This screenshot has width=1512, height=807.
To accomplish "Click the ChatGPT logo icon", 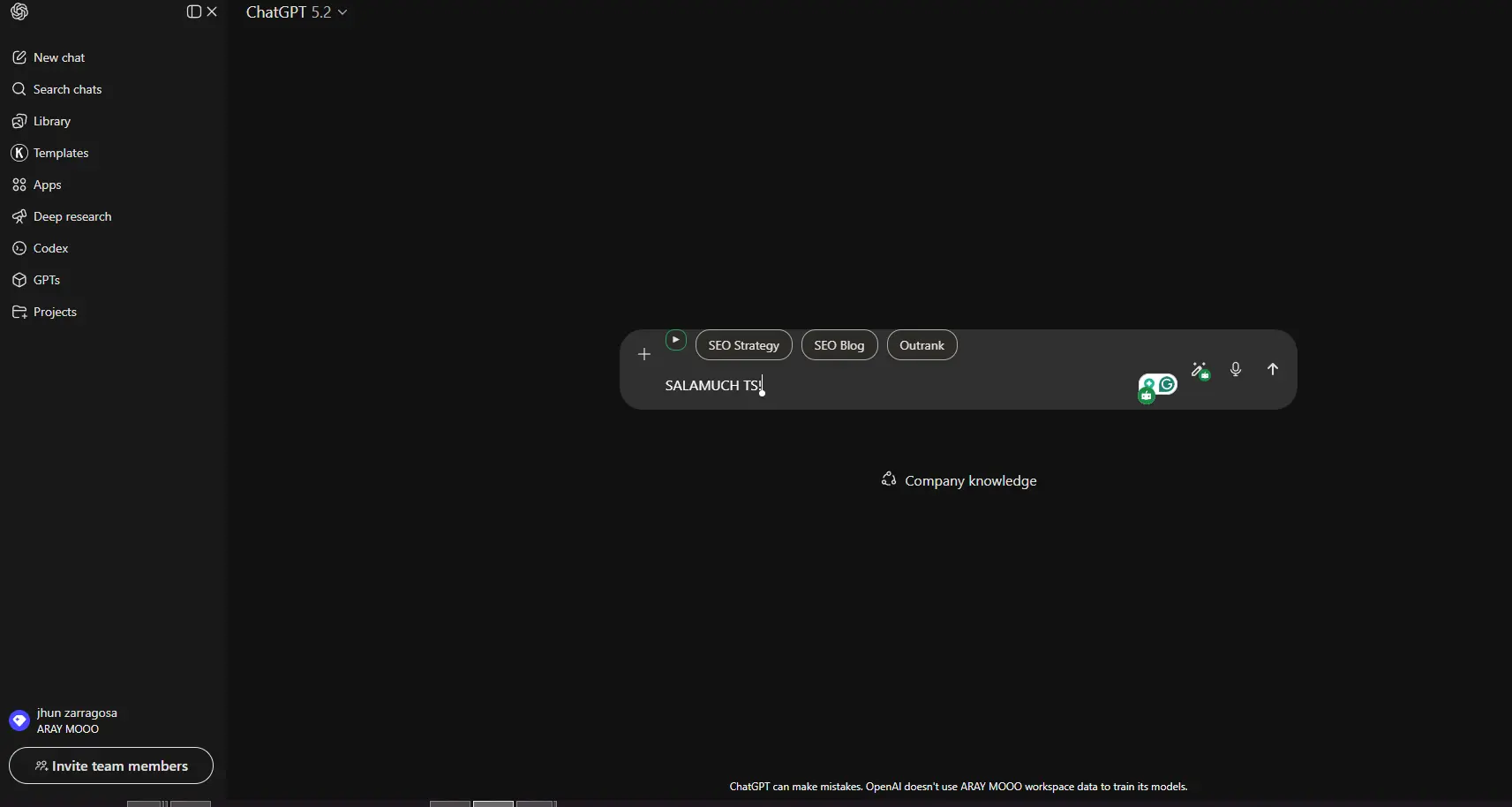I will pyautogui.click(x=19, y=11).
